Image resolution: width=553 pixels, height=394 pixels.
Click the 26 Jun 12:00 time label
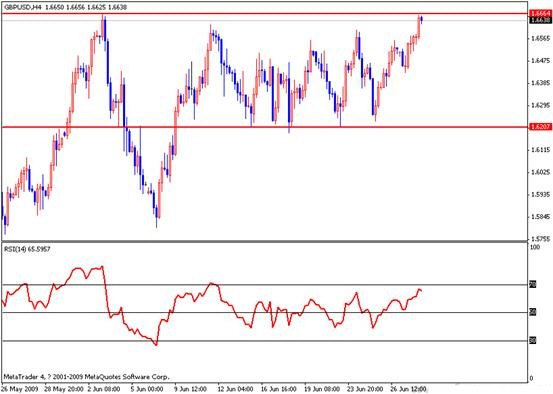(x=409, y=389)
